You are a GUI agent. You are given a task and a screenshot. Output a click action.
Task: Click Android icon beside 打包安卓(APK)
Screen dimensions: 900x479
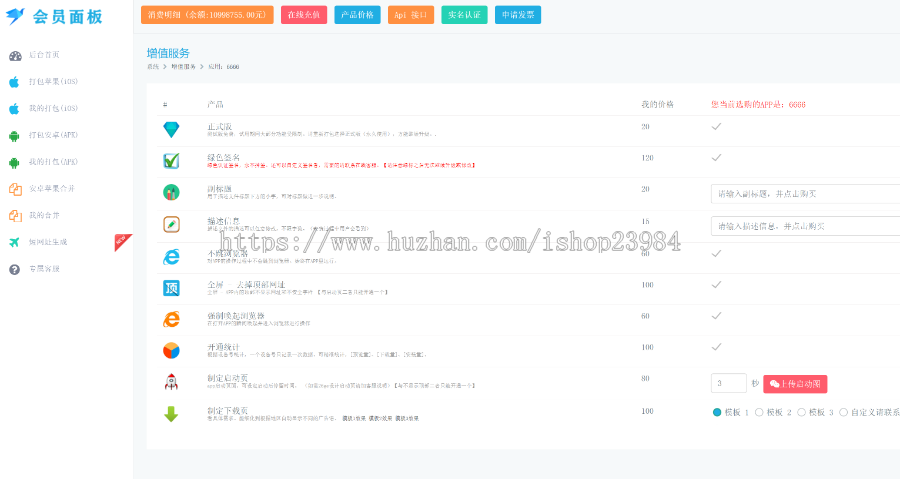click(x=14, y=136)
